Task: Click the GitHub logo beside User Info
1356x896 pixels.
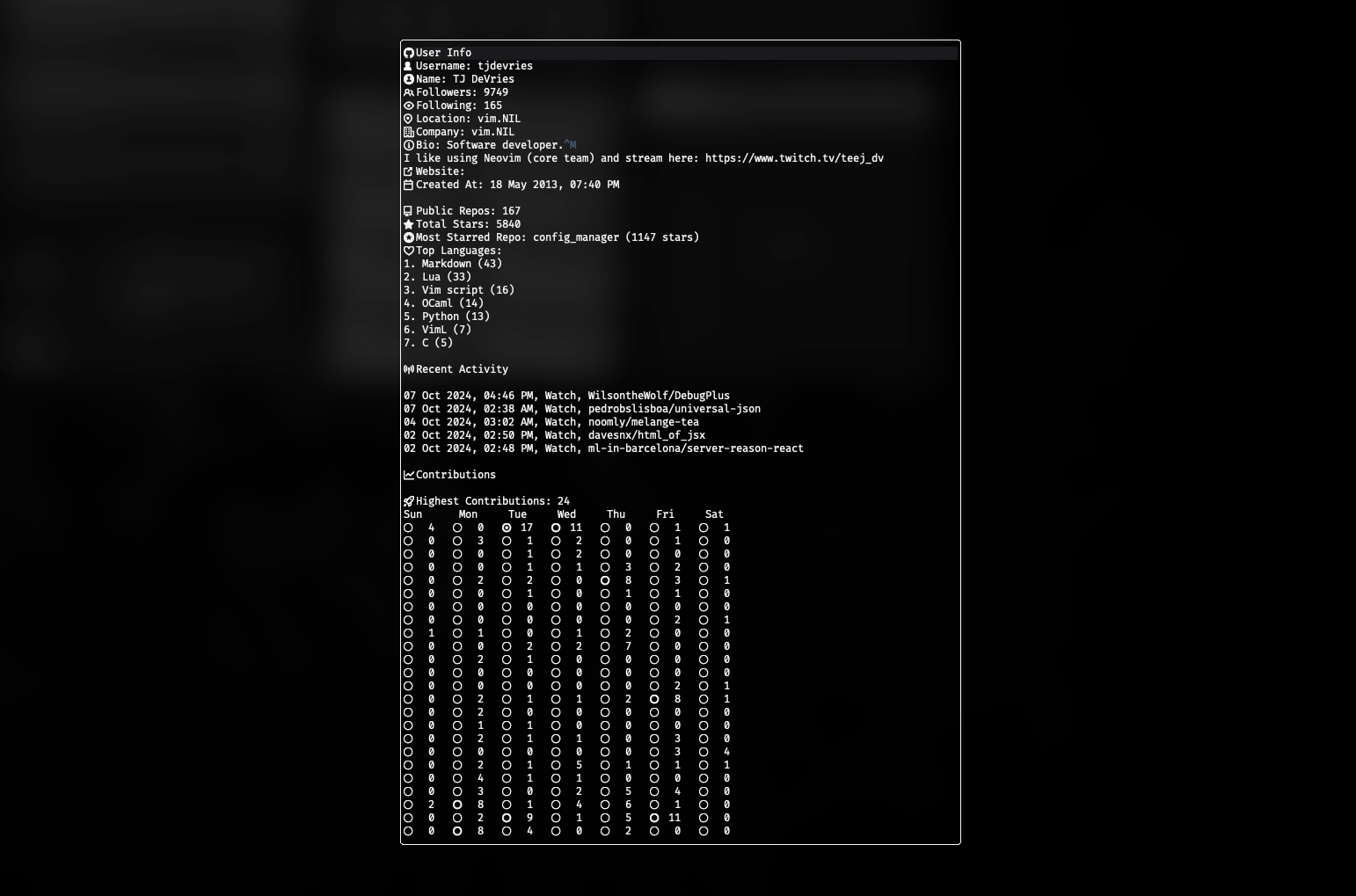Action: 408,53
